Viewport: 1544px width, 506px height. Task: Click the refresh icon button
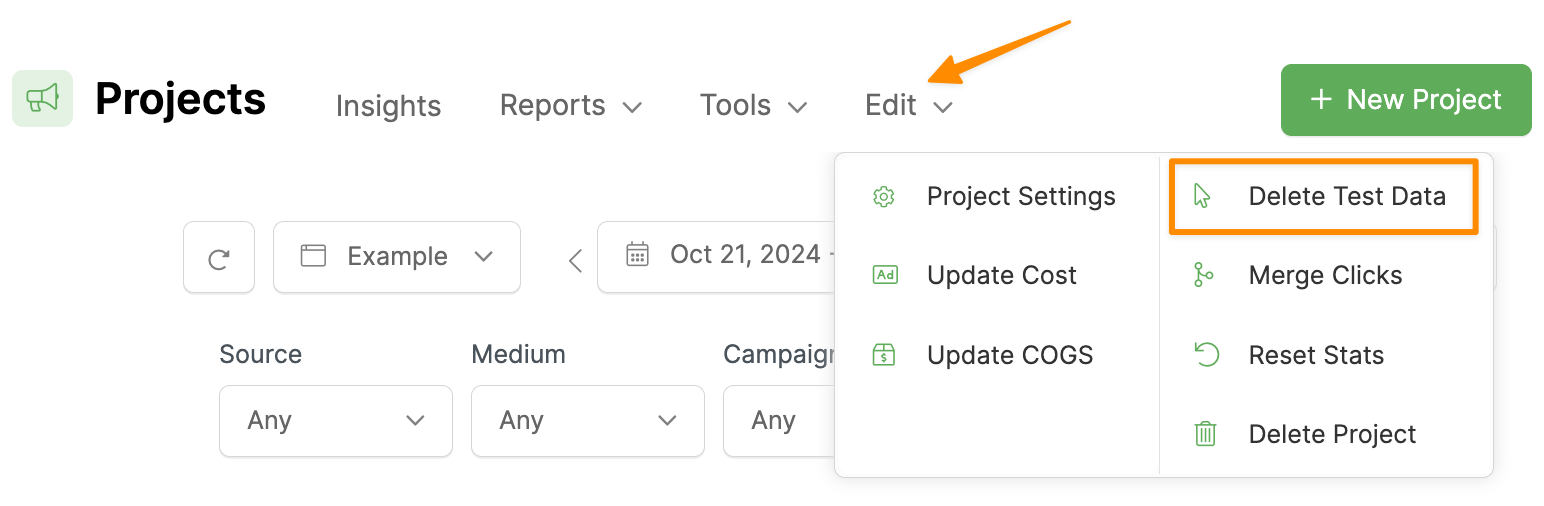[x=219, y=258]
